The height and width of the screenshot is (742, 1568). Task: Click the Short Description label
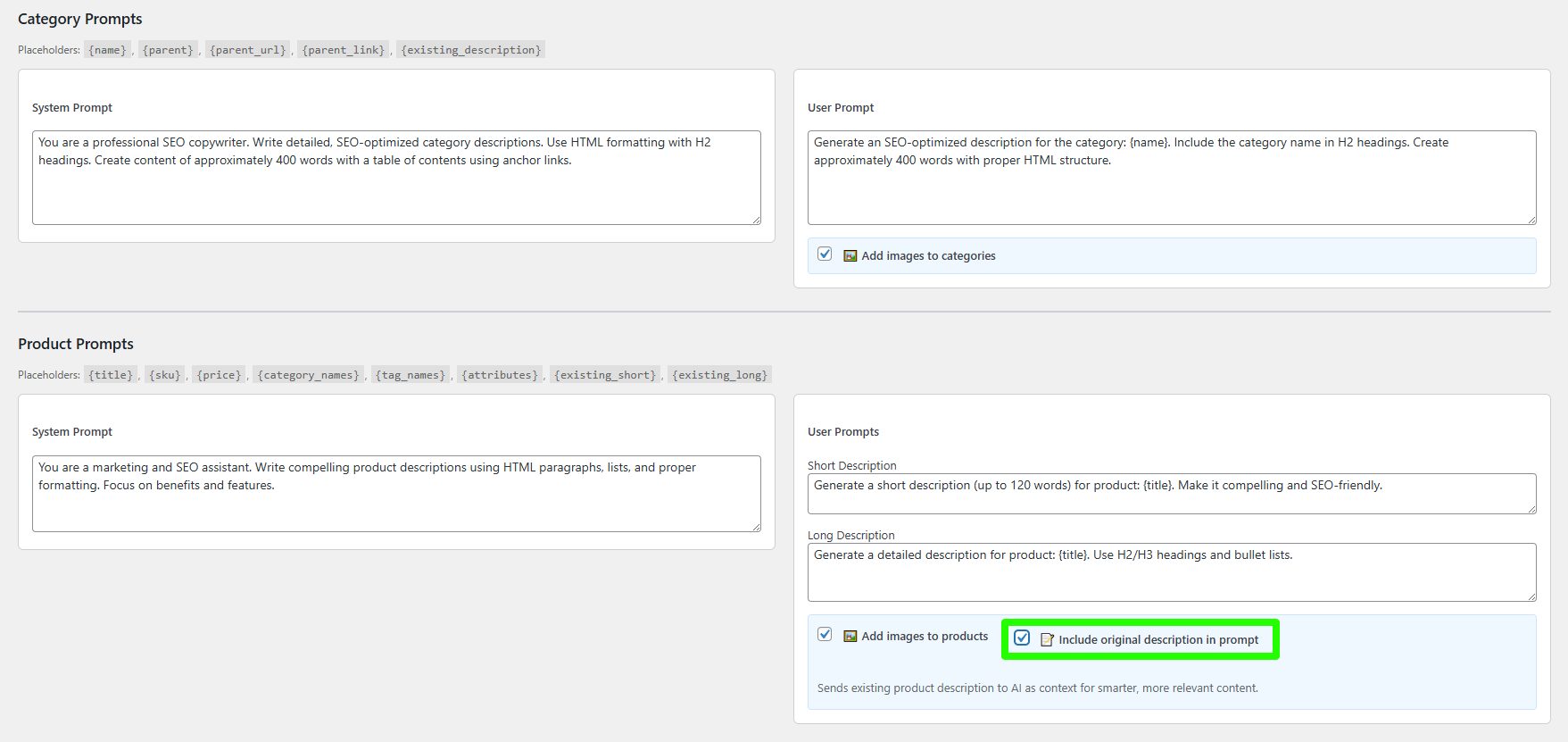point(852,465)
